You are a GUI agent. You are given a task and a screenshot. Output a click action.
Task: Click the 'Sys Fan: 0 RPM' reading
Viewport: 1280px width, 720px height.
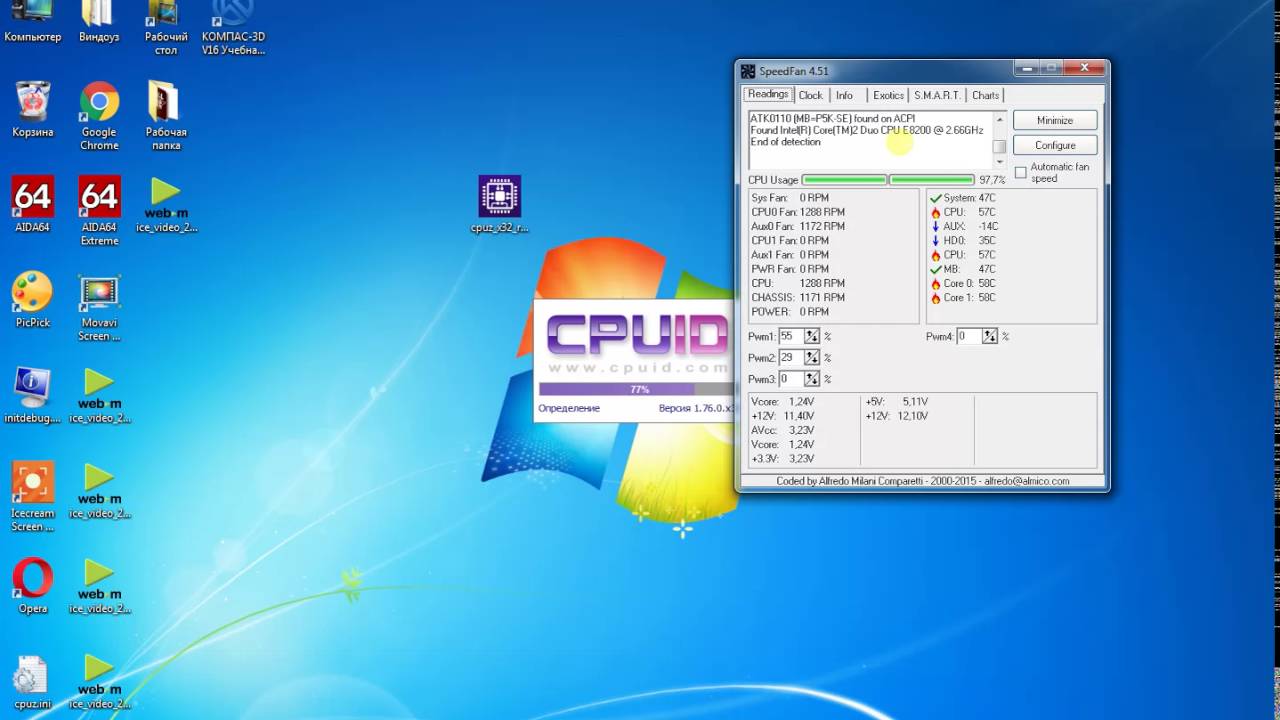[x=790, y=198]
